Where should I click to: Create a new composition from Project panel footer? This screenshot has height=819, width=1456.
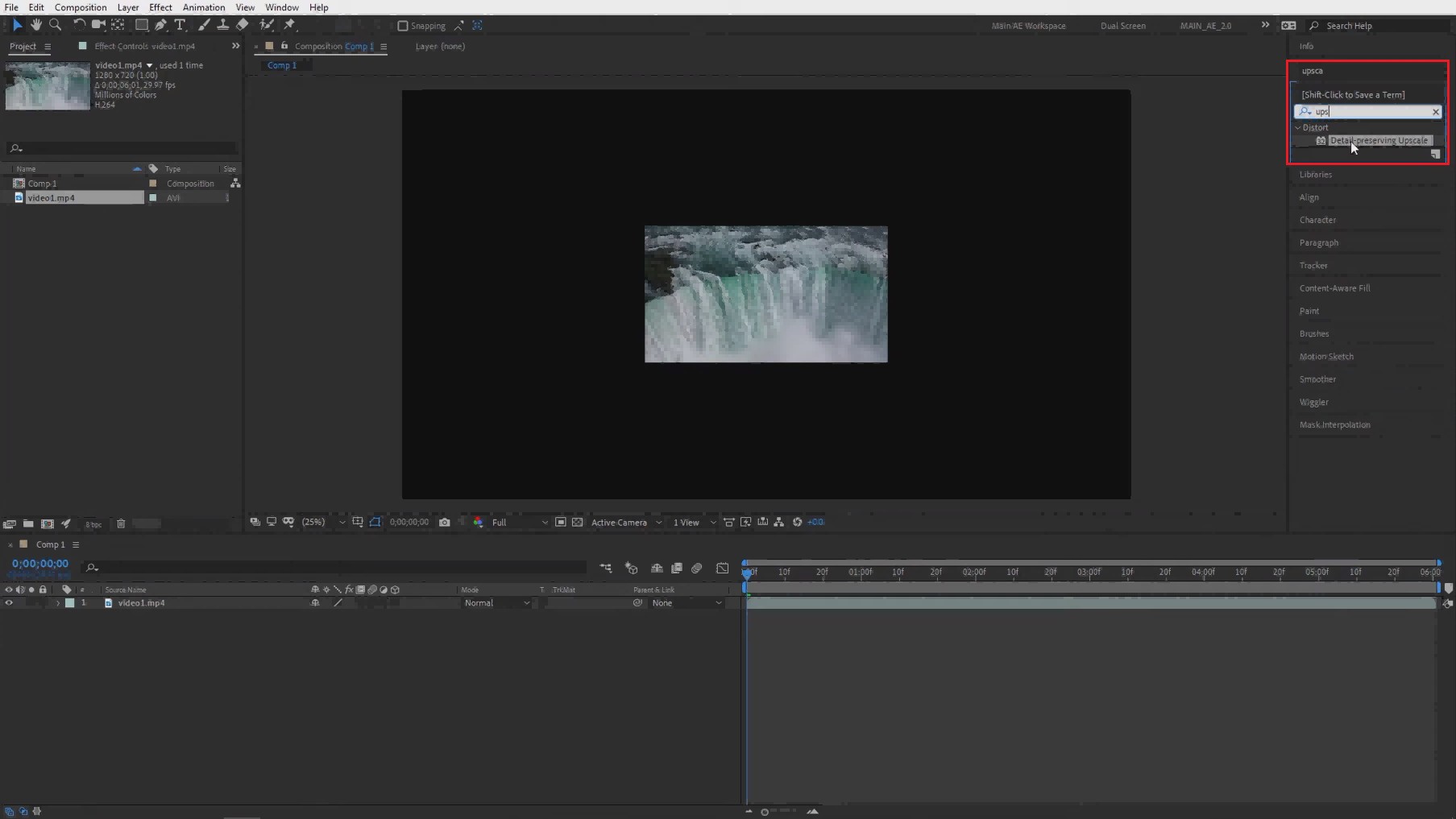pos(48,523)
